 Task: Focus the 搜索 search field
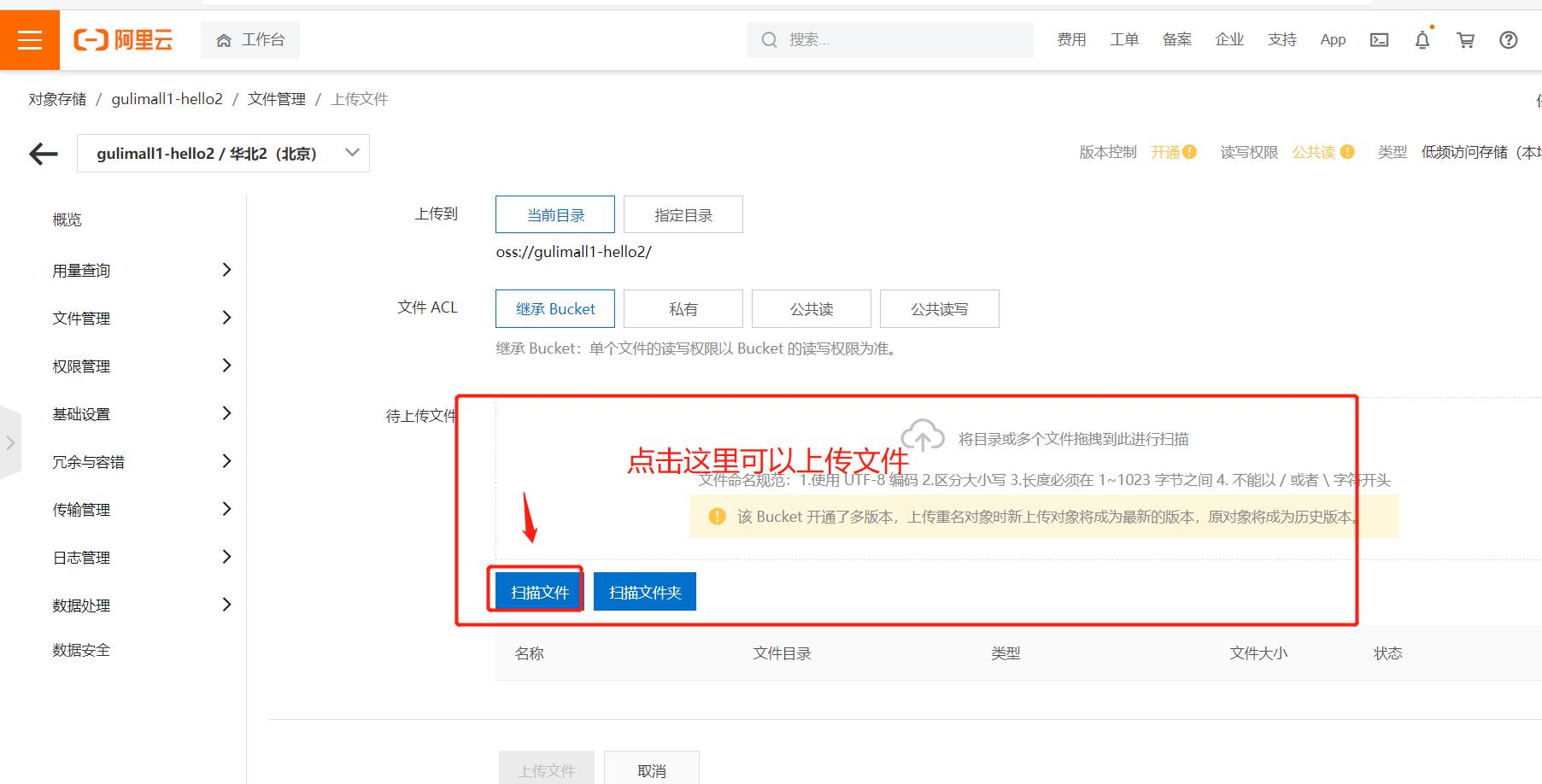(890, 40)
